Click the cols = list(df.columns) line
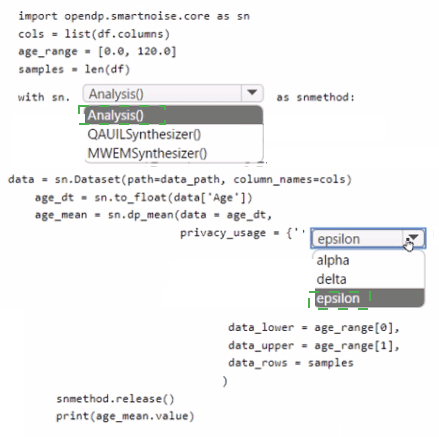Screen dimensions: 439x437 [x=94, y=34]
